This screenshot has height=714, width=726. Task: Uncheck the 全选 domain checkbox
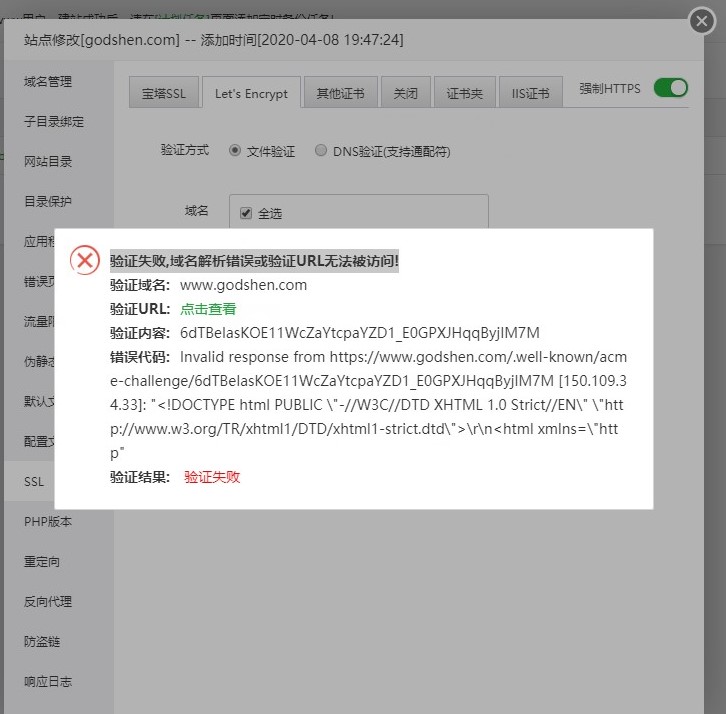(246, 213)
